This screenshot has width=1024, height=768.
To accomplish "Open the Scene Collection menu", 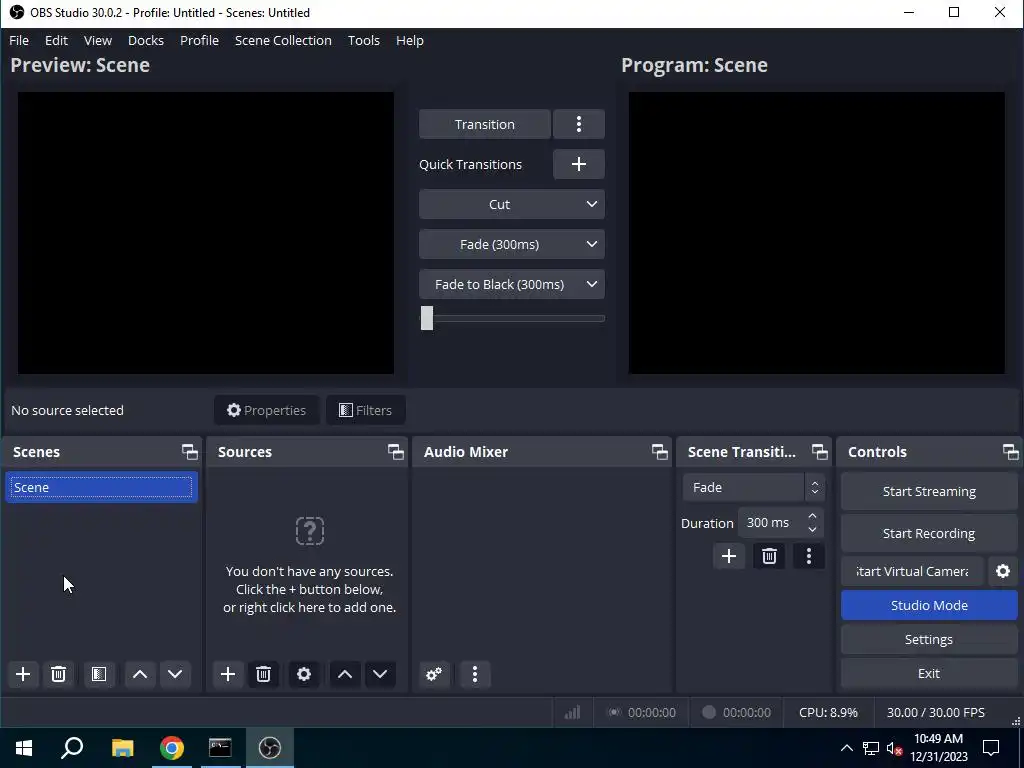I will pyautogui.click(x=283, y=40).
